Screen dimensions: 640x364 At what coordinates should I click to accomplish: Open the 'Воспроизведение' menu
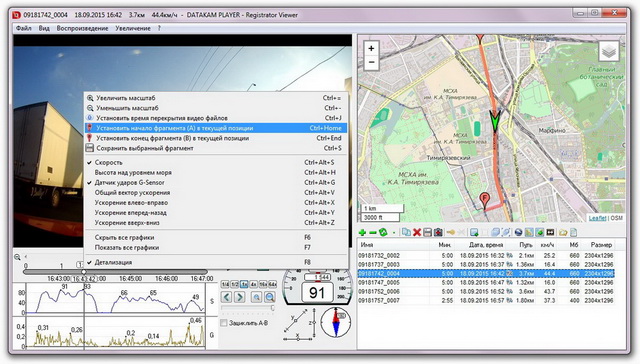tap(82, 28)
